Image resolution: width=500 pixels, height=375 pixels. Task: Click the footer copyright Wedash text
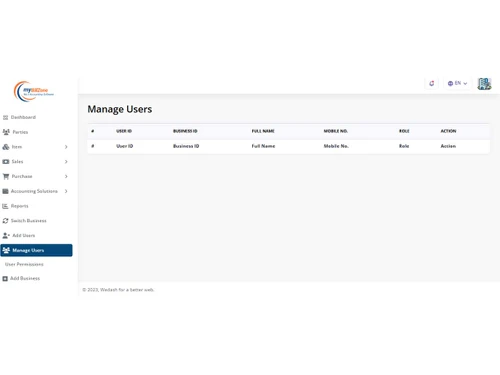118,290
